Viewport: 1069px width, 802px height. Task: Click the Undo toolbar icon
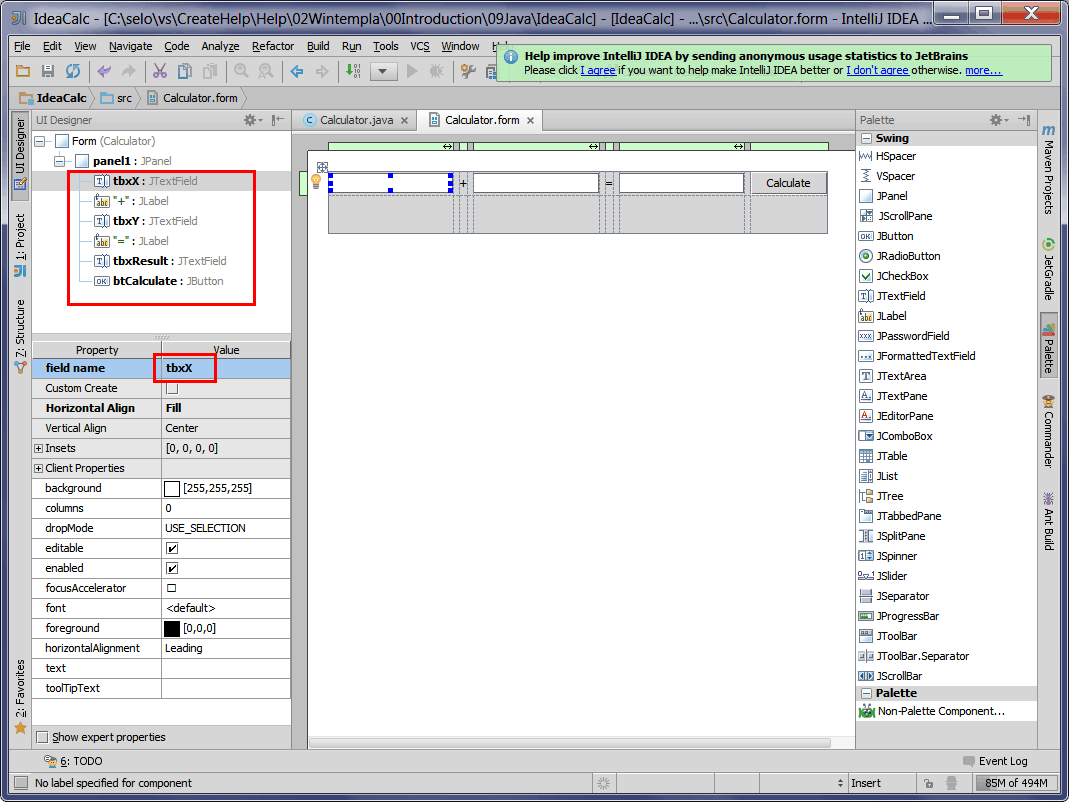coord(104,71)
